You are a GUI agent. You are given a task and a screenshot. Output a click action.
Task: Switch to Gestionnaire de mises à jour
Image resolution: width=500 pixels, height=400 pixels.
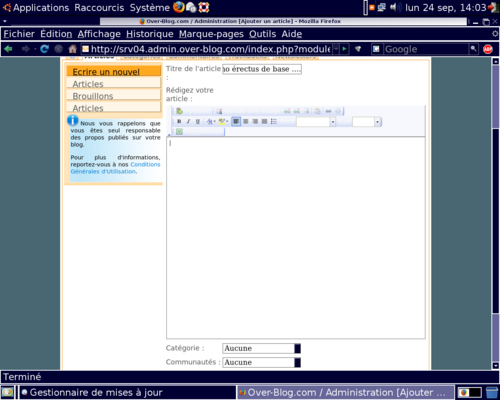(x=127, y=392)
